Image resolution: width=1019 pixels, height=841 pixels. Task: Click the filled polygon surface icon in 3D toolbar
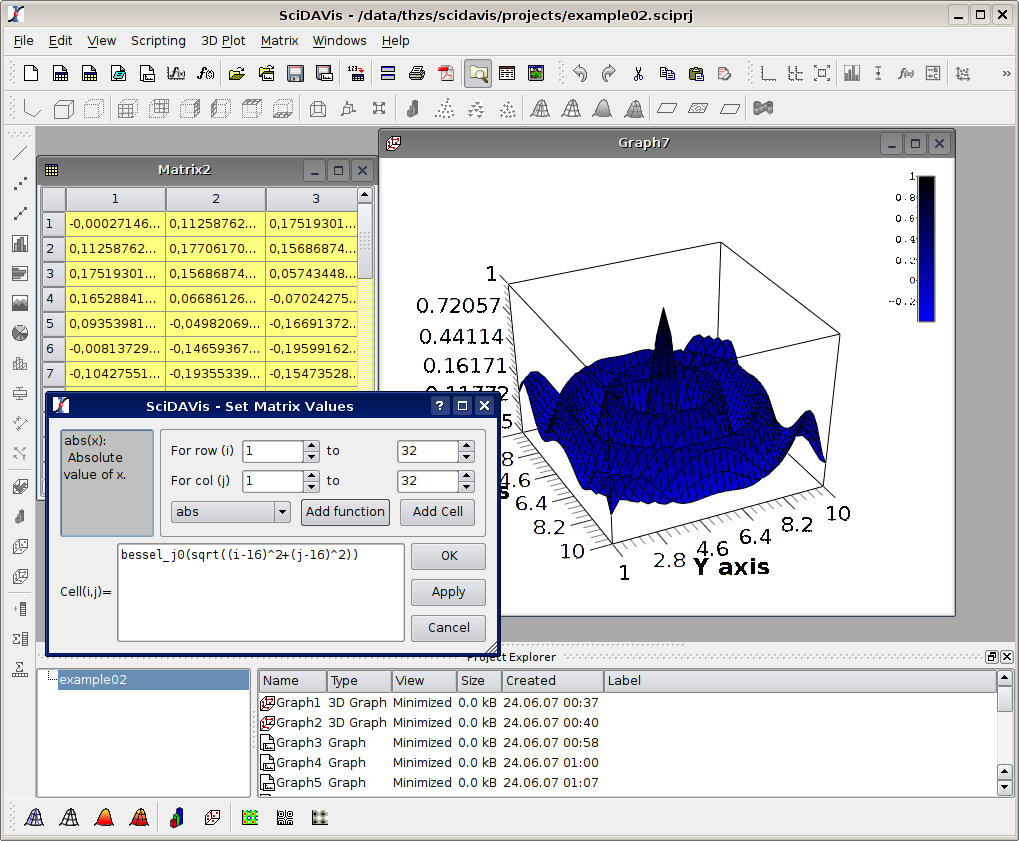coord(602,109)
